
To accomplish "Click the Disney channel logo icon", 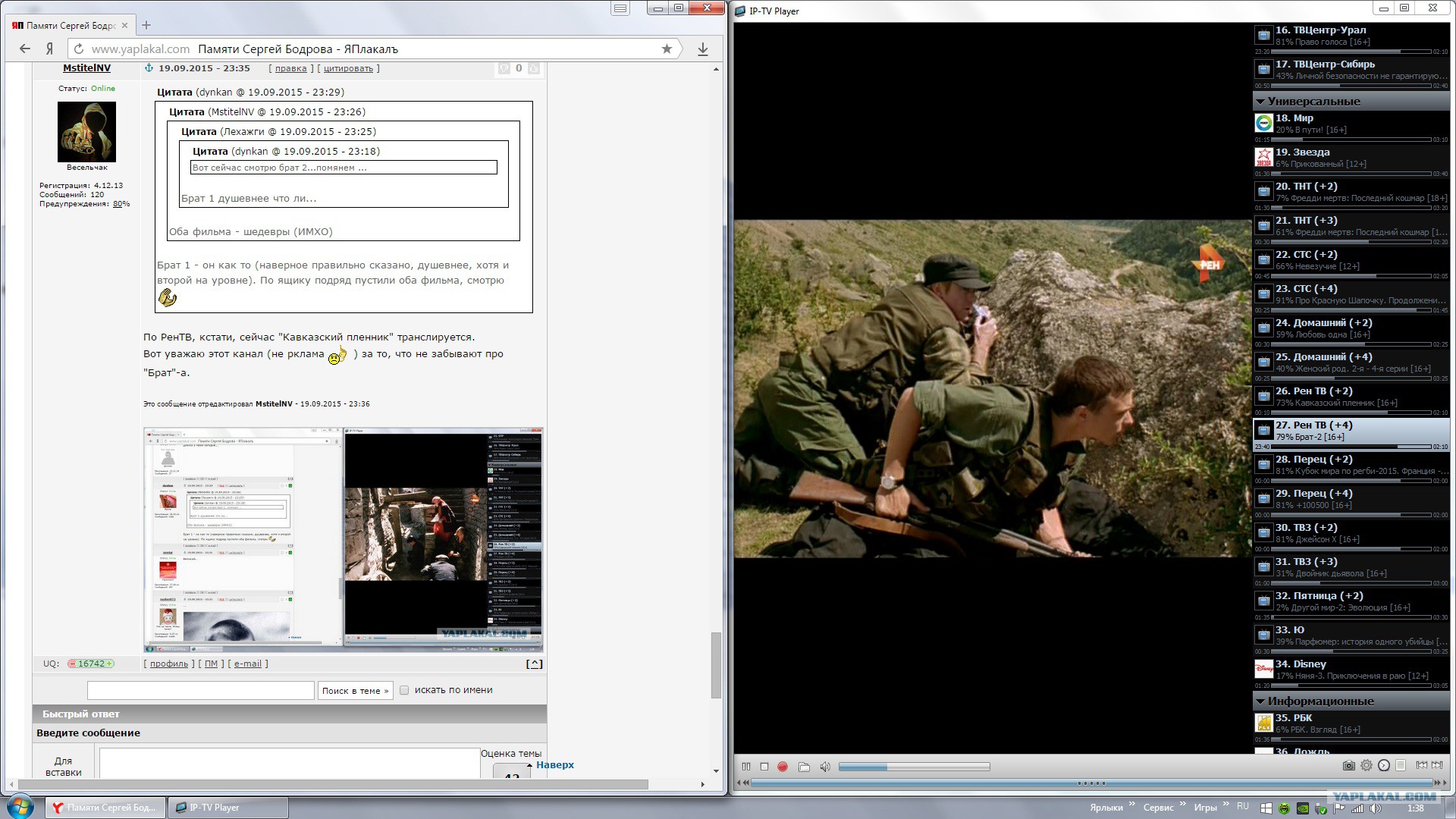I will pos(1263,669).
